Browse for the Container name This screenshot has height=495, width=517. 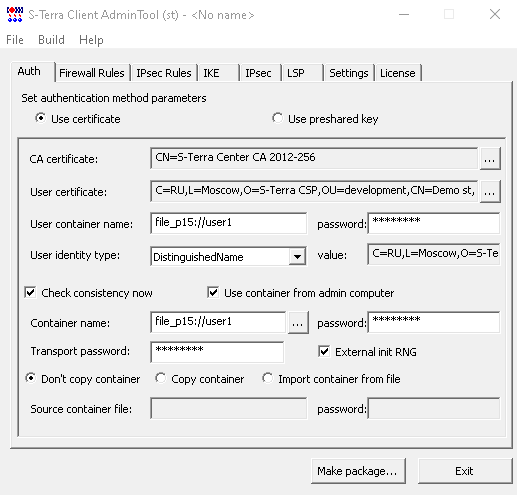click(298, 323)
